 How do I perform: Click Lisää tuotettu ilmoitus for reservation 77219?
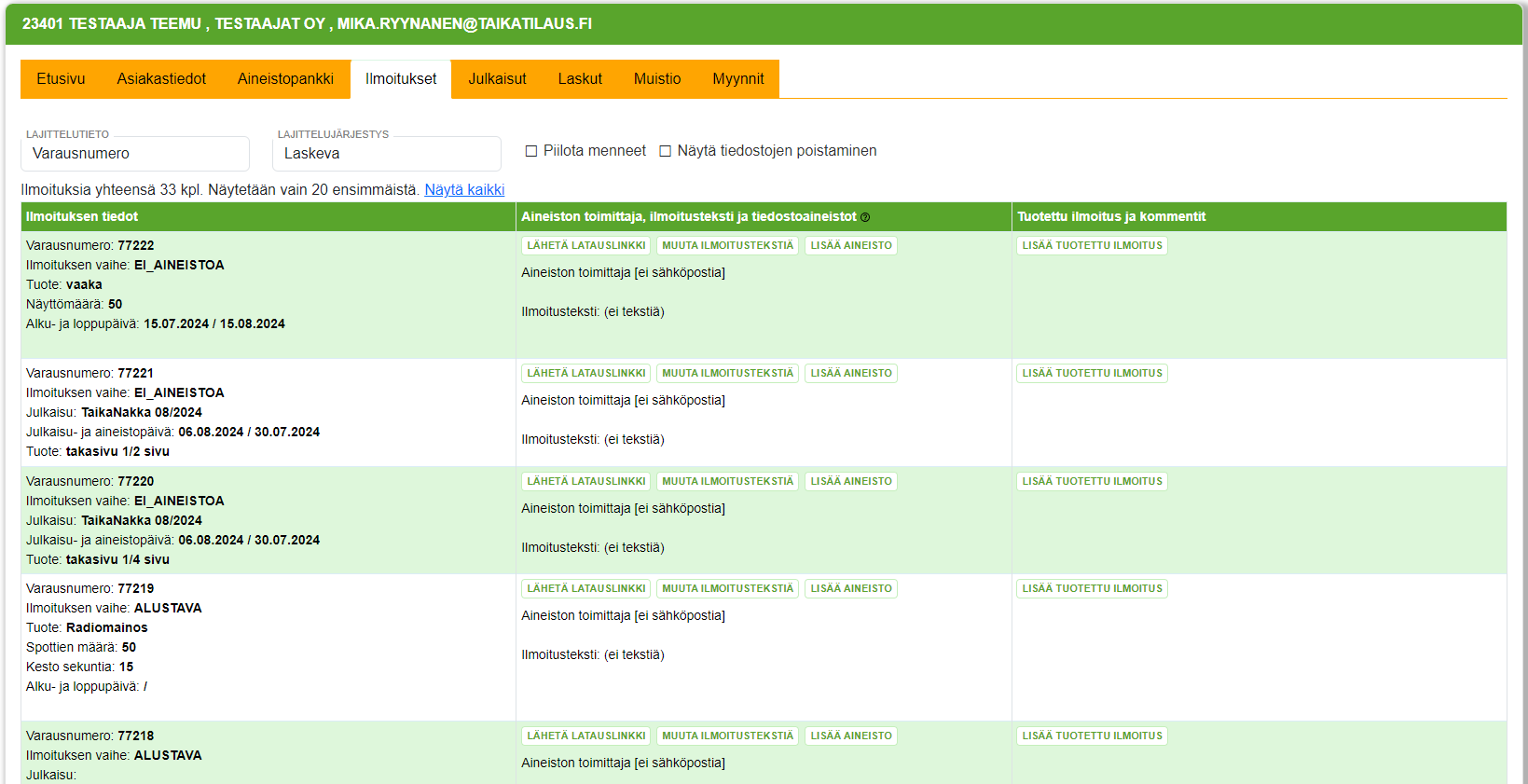point(1093,588)
